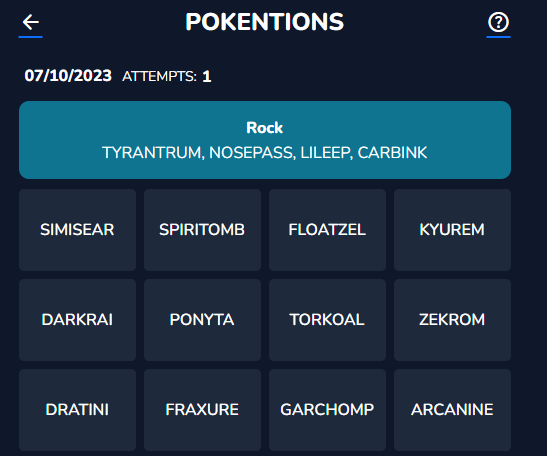This screenshot has width=547, height=456.
Task: Click the ZEKROM tile
Action: pyautogui.click(x=452, y=320)
